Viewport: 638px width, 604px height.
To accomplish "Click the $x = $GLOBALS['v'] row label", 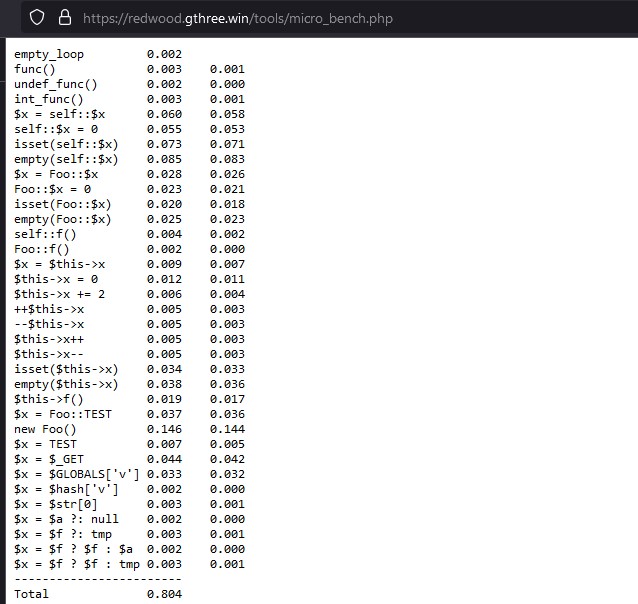I will (76, 474).
